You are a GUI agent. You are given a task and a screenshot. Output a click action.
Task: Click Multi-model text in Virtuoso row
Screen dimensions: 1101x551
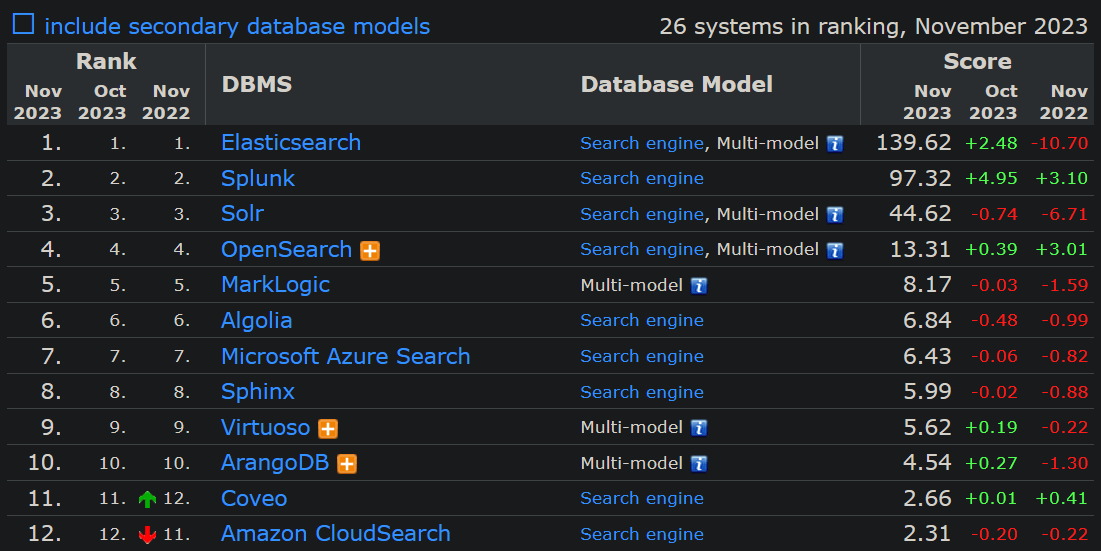pos(631,427)
